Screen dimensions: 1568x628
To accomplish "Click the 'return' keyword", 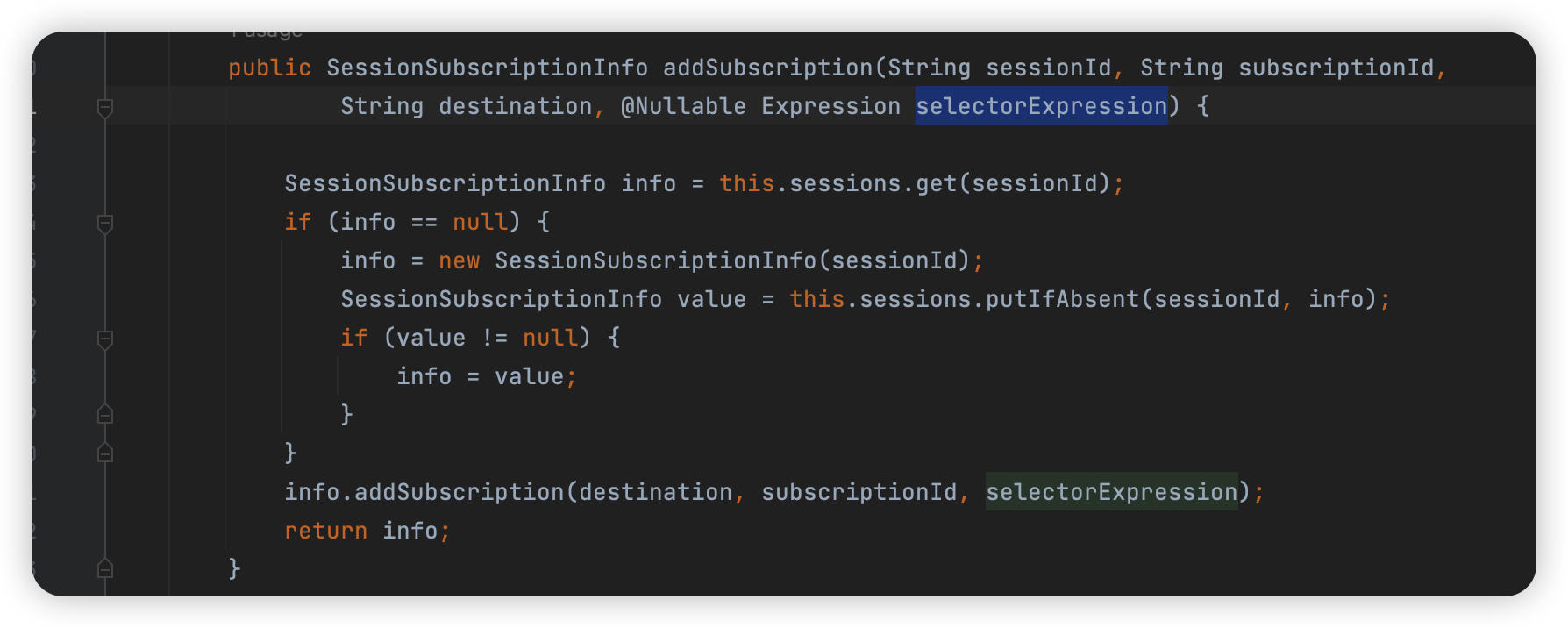I will coord(325,531).
